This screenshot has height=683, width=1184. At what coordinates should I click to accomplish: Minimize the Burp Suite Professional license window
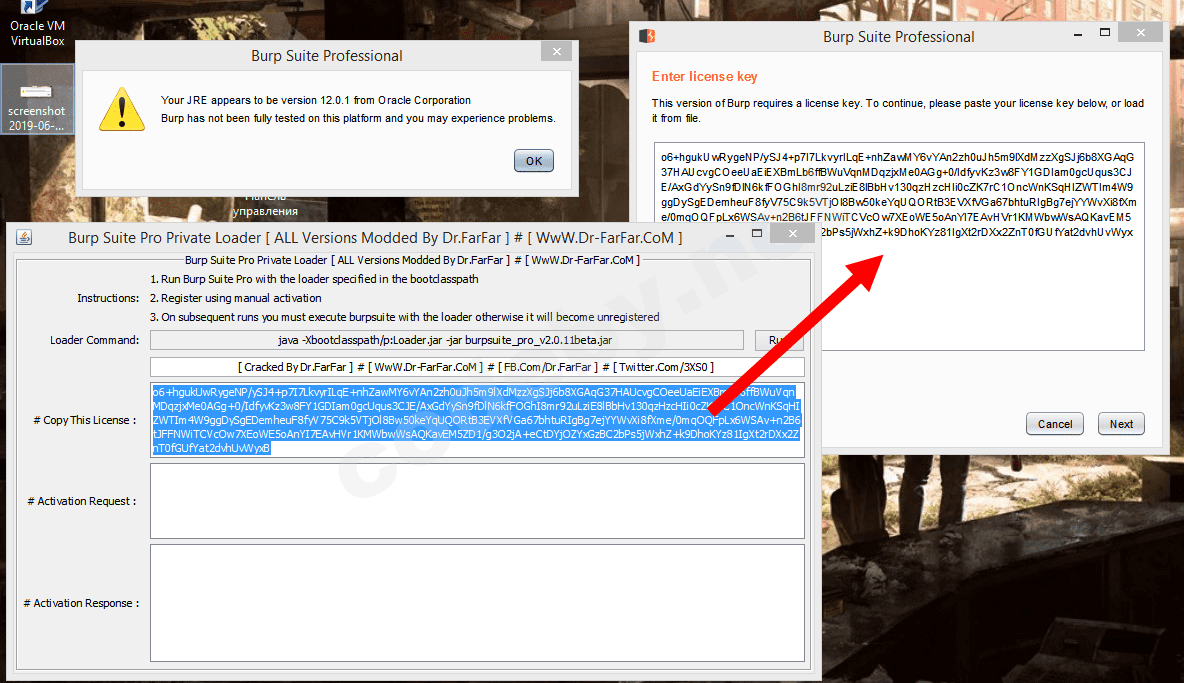[1078, 34]
